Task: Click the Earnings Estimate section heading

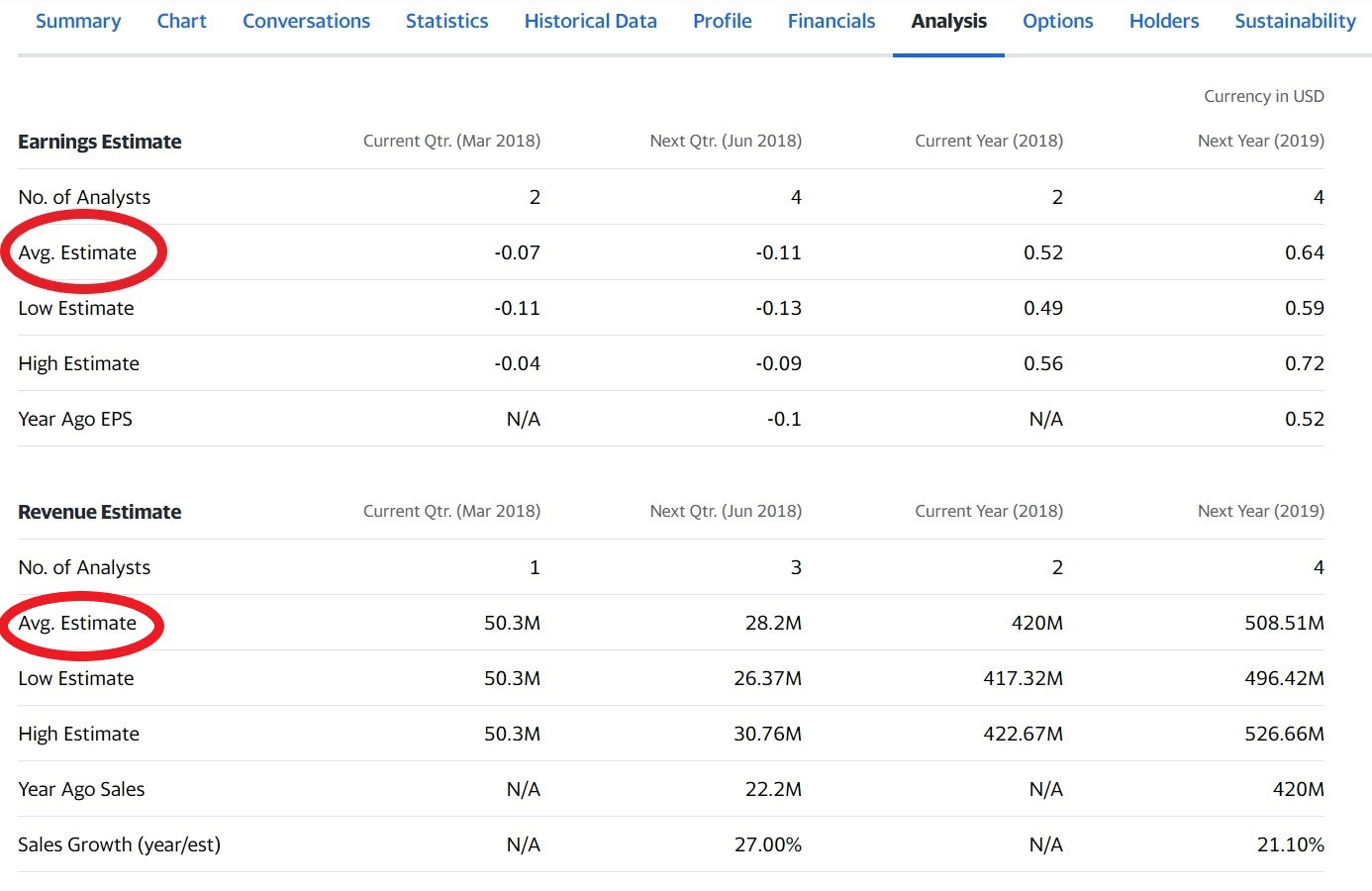Action: tap(100, 142)
